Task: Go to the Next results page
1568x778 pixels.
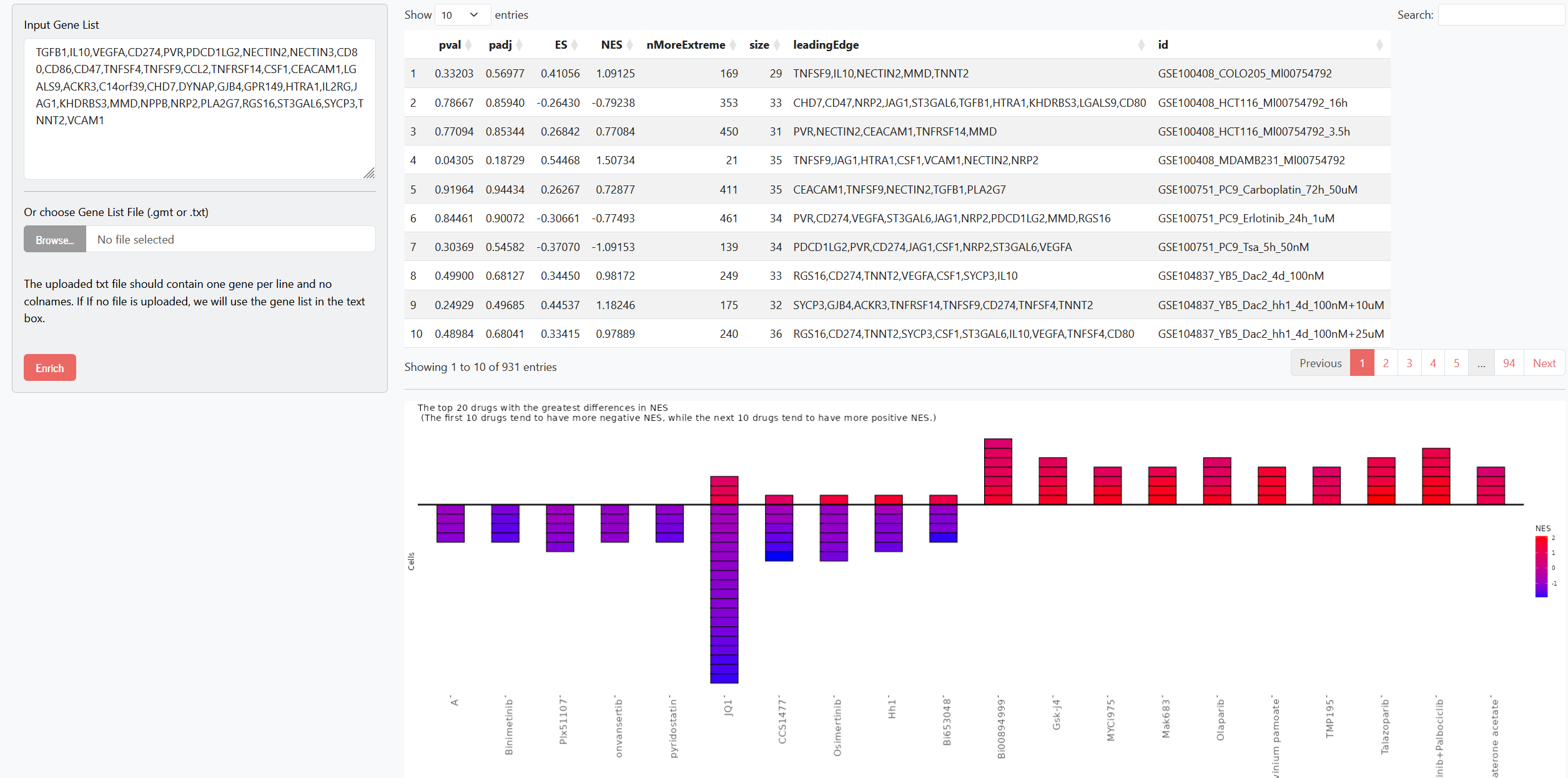Action: 1544,363
